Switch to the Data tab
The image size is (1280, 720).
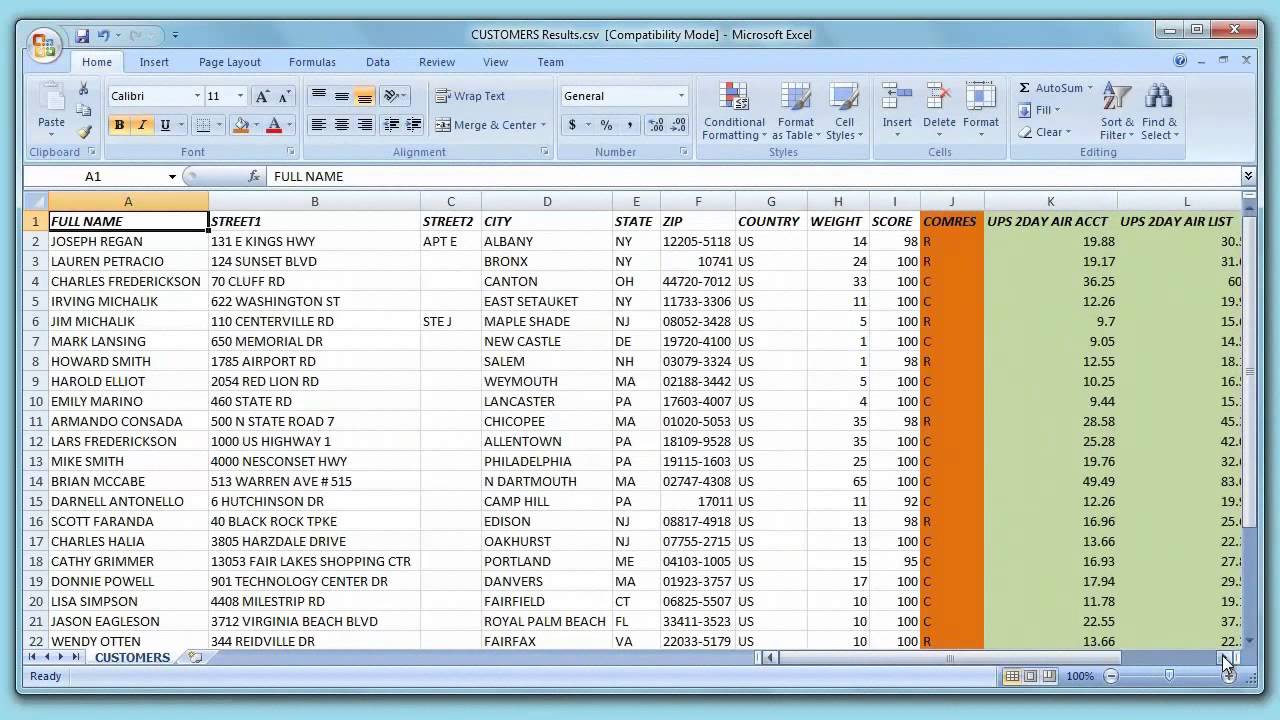point(378,62)
